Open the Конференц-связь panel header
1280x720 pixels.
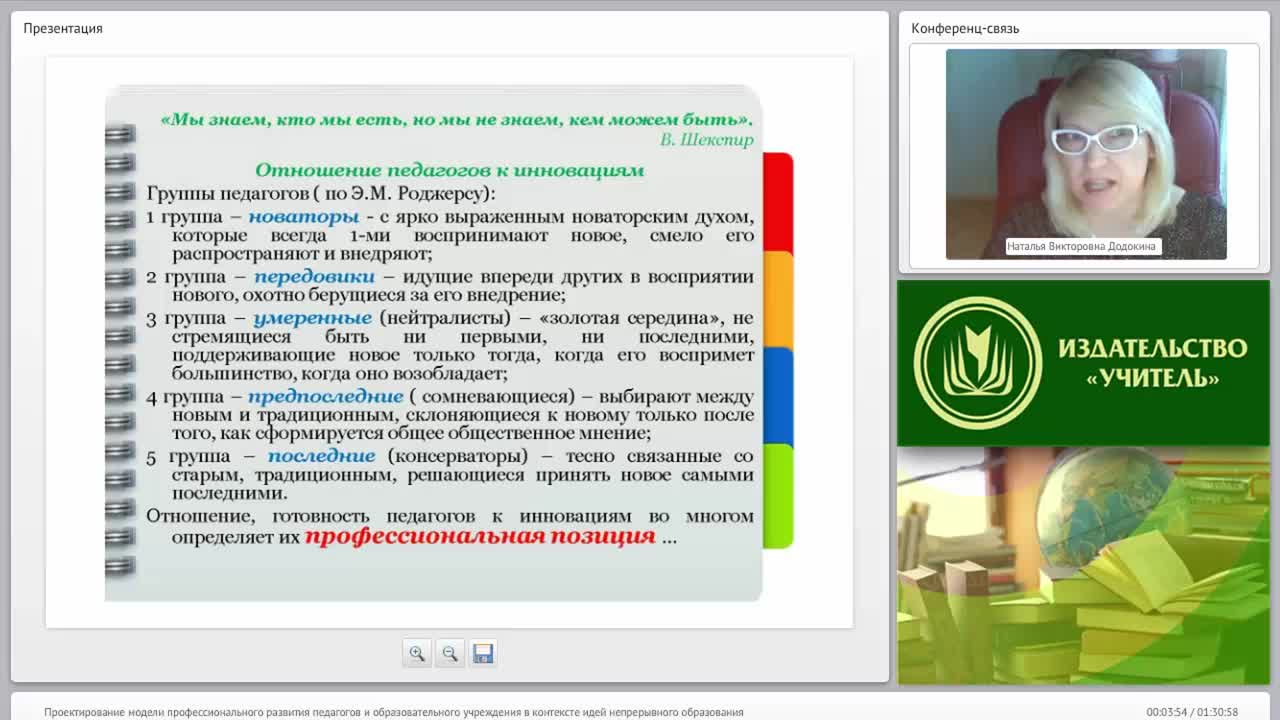(x=965, y=28)
